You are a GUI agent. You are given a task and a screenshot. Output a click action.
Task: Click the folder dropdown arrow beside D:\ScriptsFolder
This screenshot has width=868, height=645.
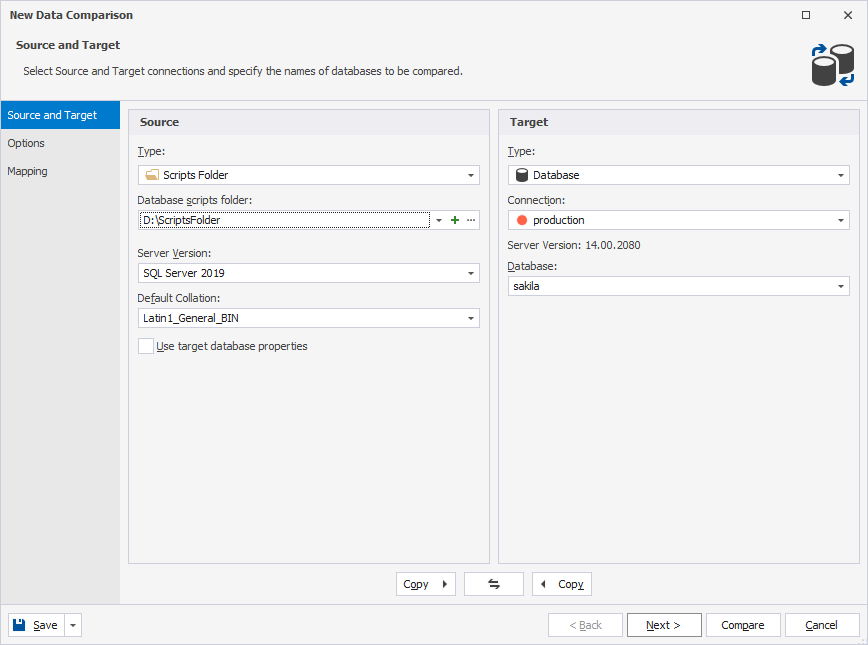click(437, 219)
